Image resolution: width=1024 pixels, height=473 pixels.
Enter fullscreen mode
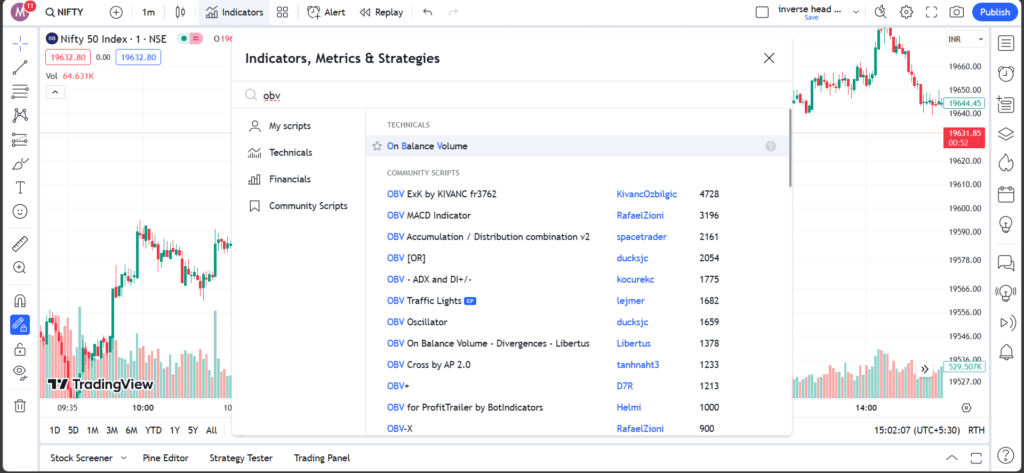931,12
